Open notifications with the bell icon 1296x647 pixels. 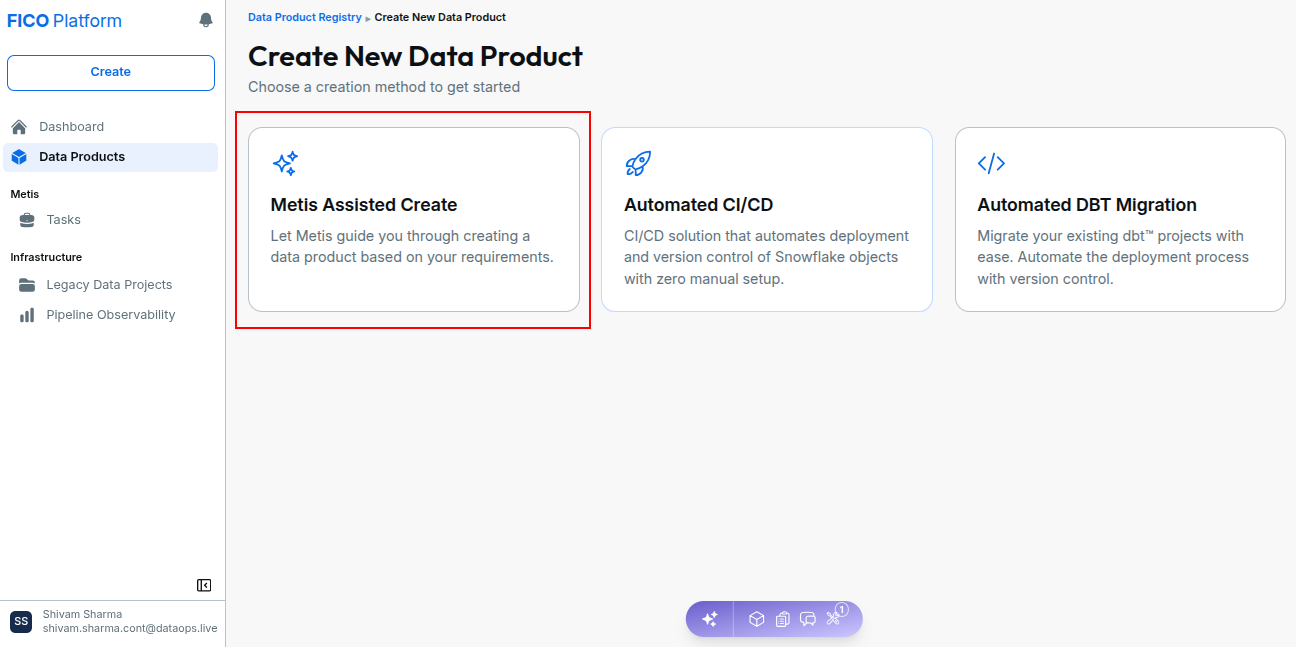(x=206, y=20)
